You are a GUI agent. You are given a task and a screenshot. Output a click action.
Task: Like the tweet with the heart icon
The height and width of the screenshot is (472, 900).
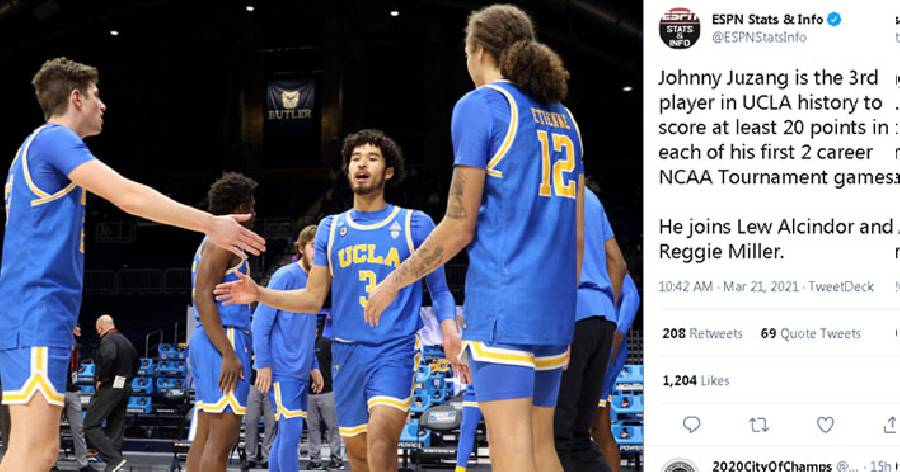point(825,424)
